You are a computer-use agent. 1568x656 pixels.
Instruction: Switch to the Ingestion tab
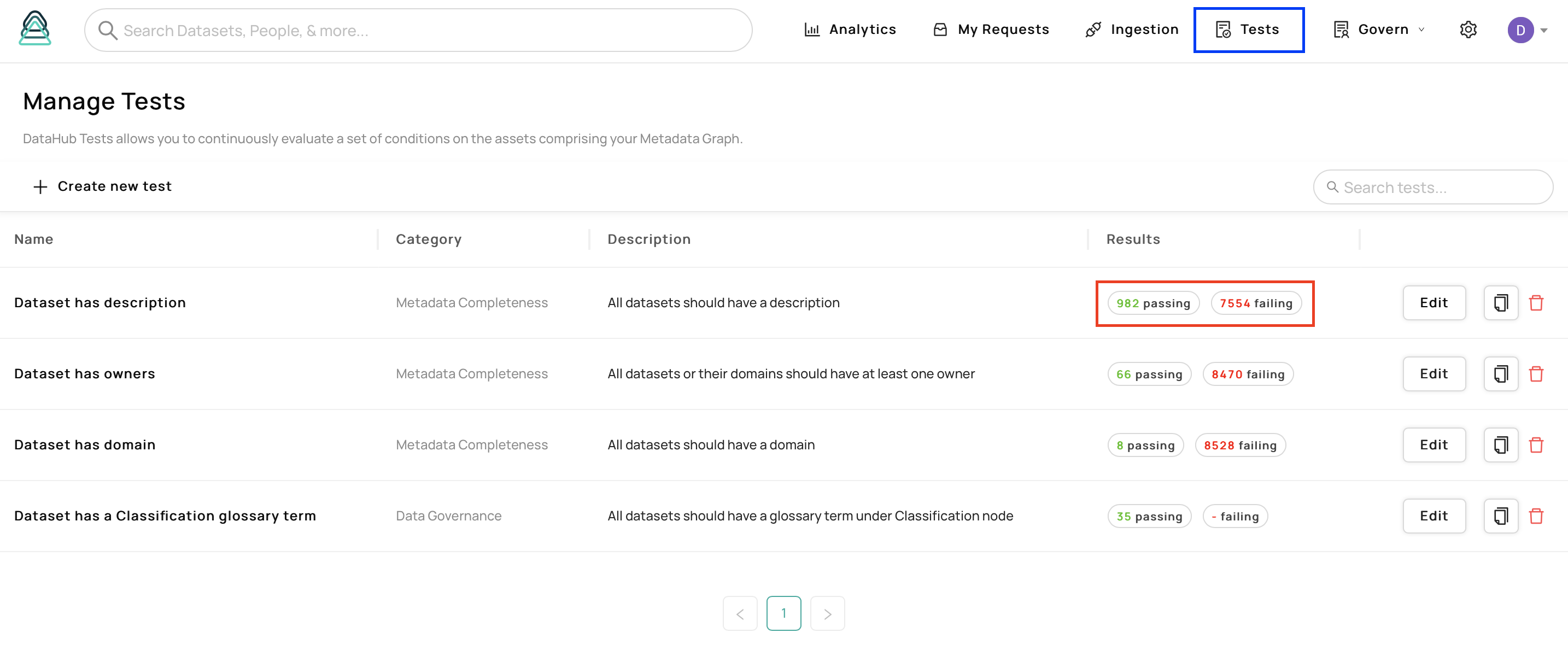1132,29
